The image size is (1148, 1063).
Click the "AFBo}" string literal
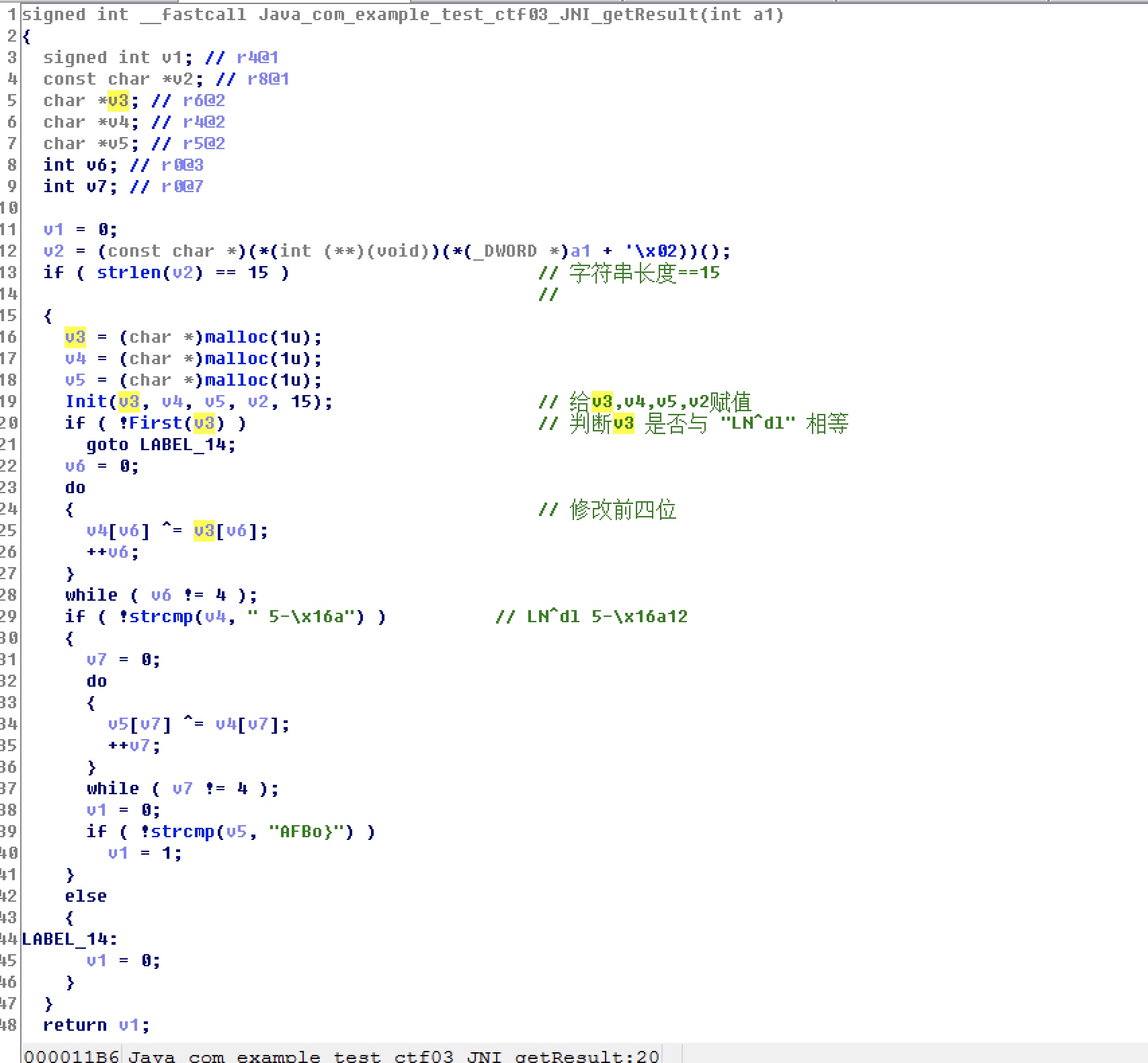(311, 832)
